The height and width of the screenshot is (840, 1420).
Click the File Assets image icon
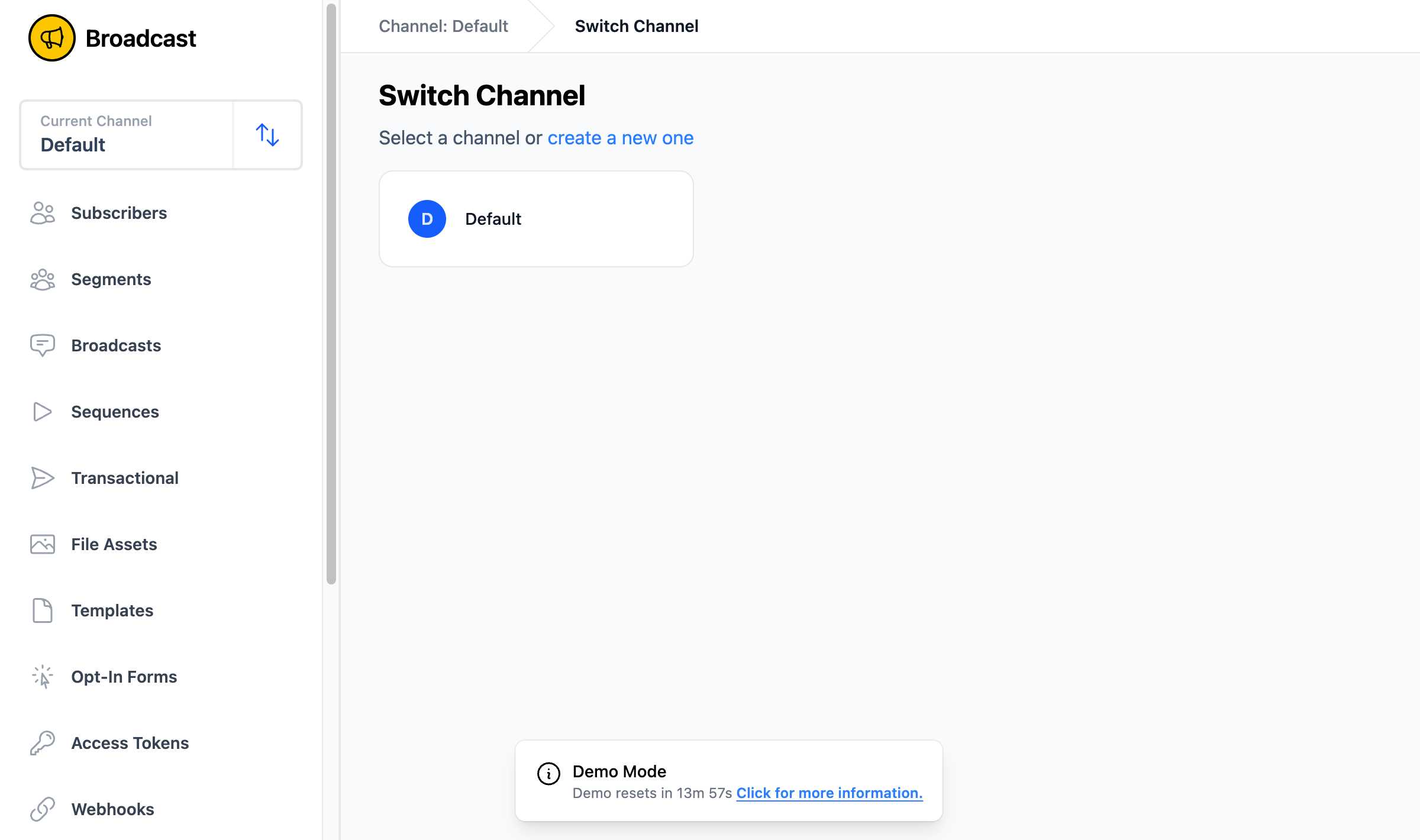[x=43, y=544]
